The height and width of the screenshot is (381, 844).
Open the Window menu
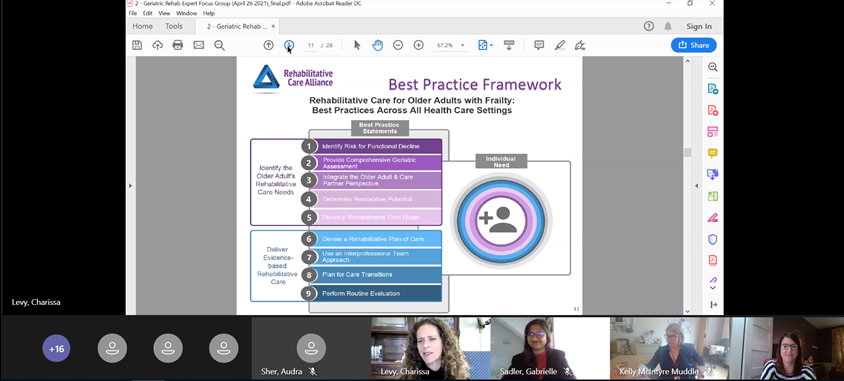pyautogui.click(x=187, y=13)
